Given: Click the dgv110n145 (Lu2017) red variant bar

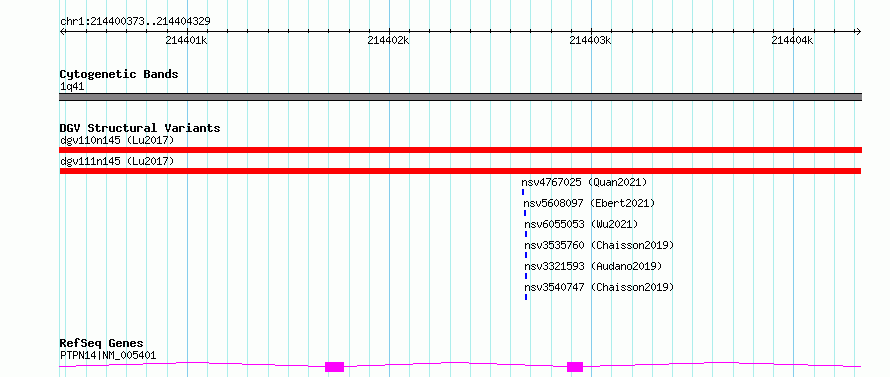Looking at the screenshot, I should pos(460,150).
